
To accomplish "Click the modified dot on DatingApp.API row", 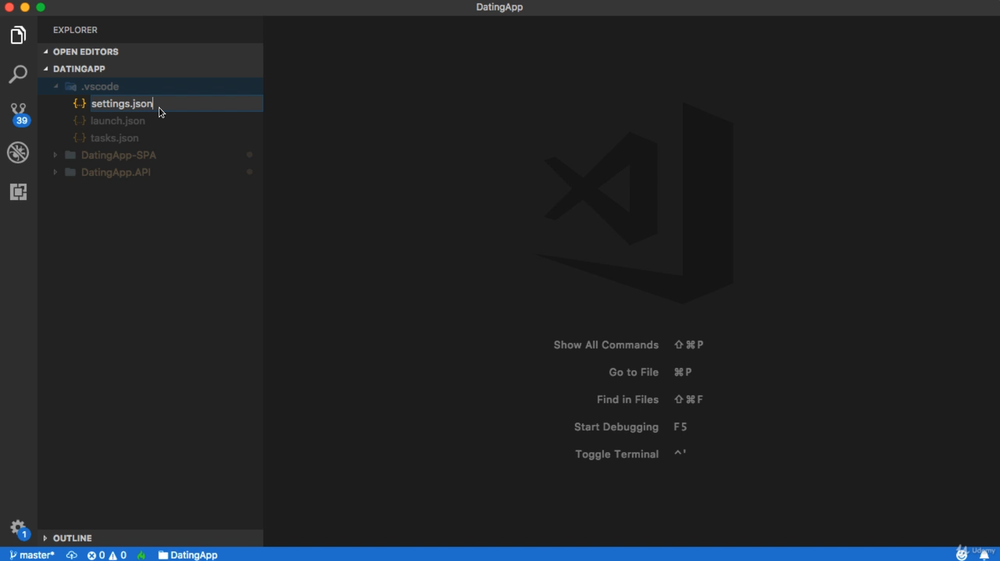I will point(249,172).
